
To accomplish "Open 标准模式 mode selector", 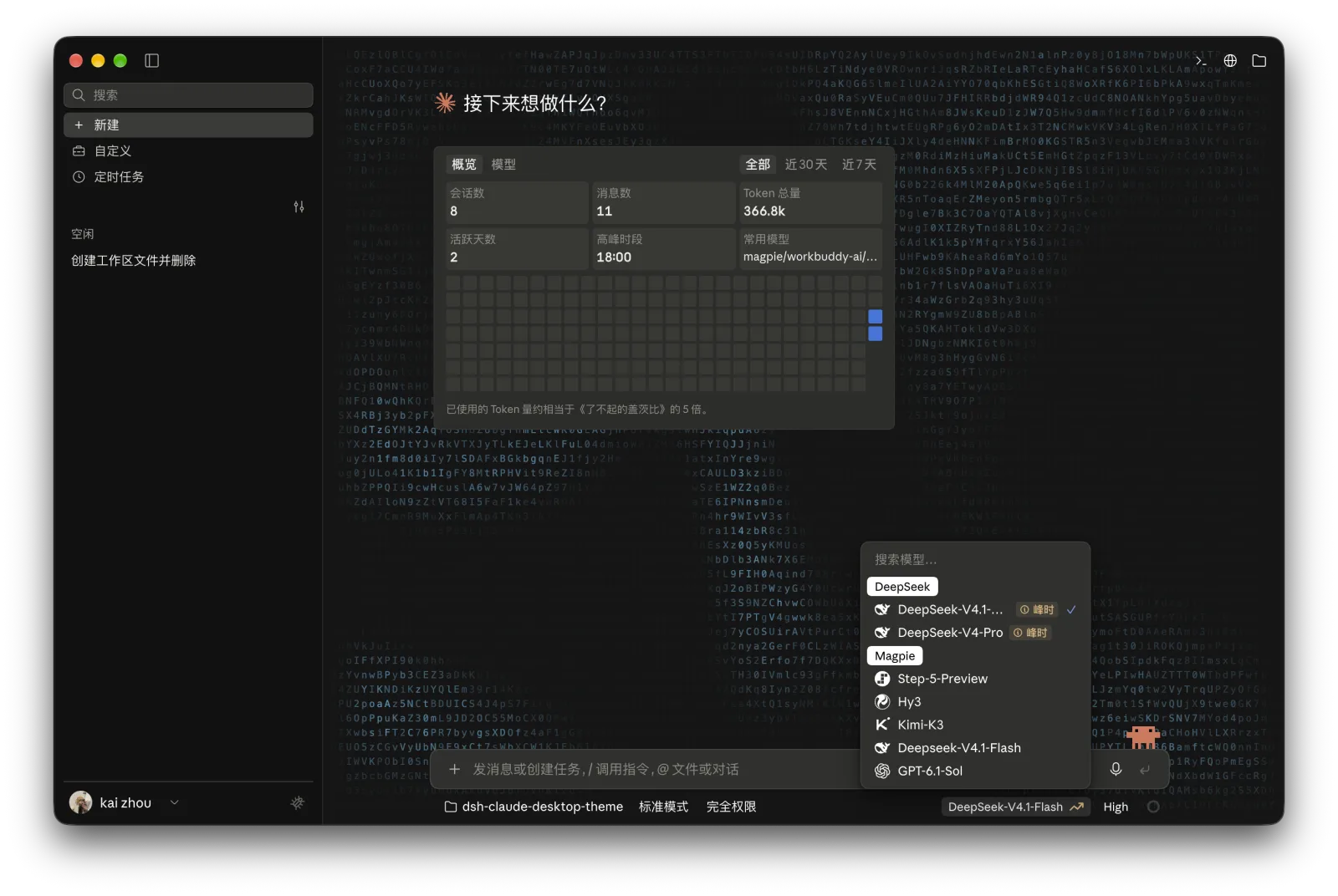I will (663, 807).
